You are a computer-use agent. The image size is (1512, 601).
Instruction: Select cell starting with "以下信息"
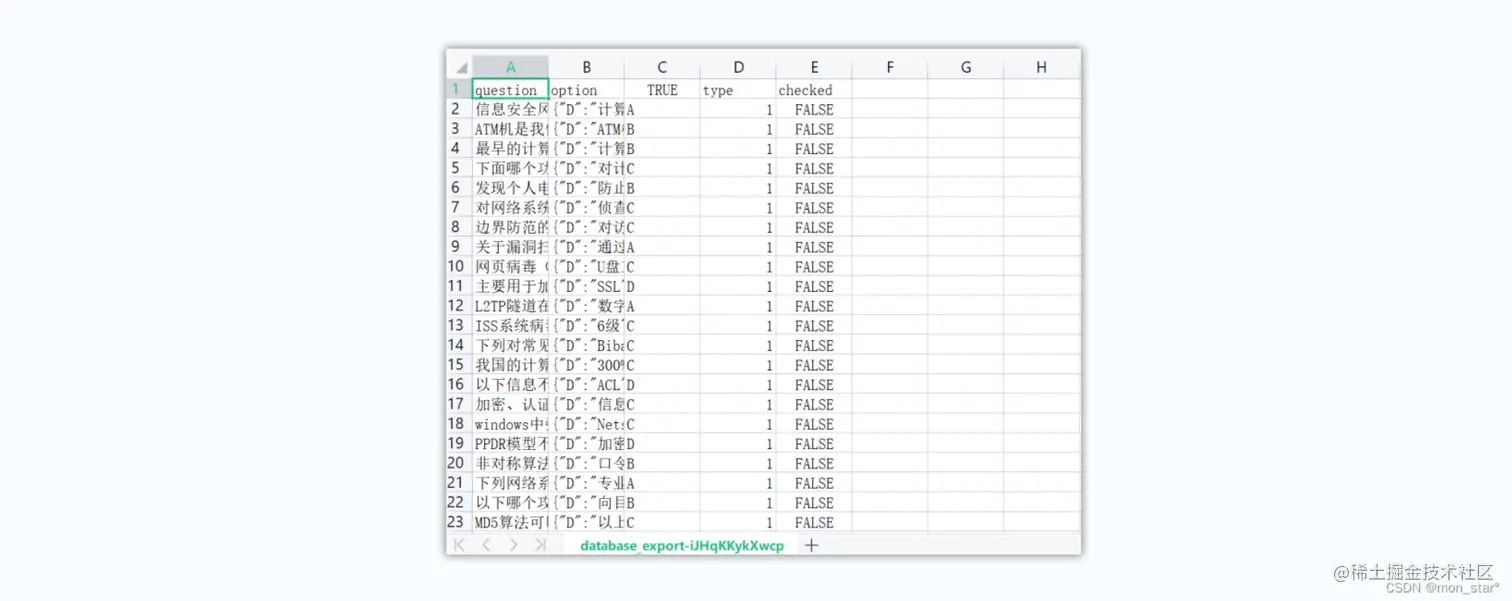point(510,385)
